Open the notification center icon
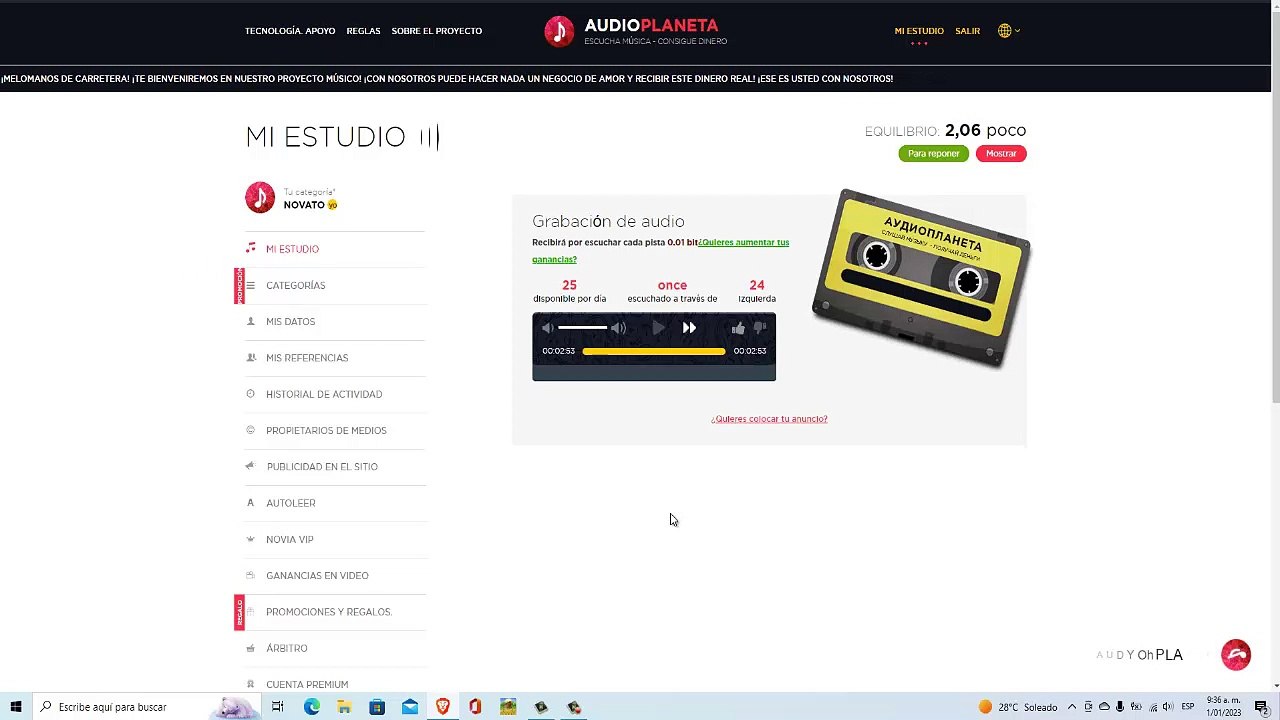This screenshot has width=1280, height=720. (1261, 707)
